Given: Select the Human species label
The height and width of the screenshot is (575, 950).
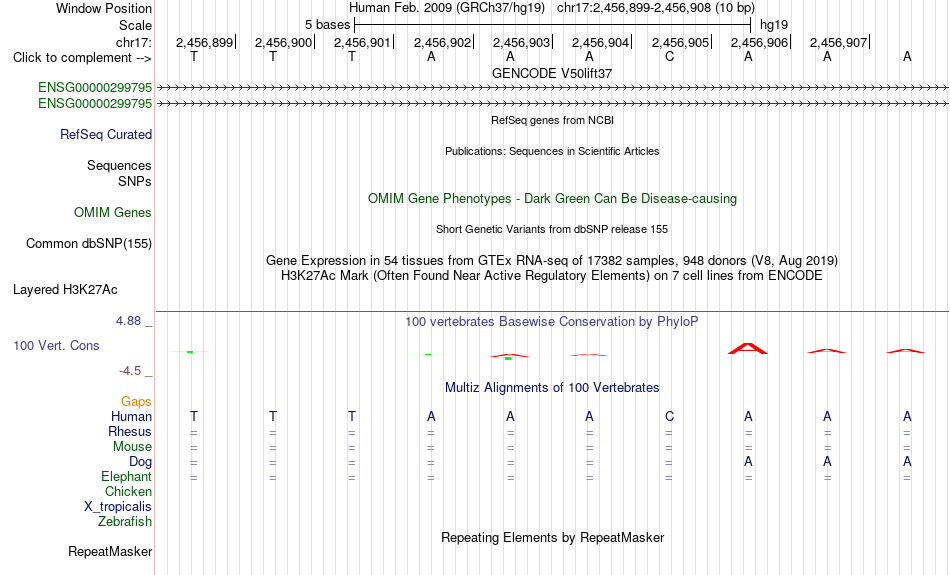Looking at the screenshot, I should tap(131, 416).
